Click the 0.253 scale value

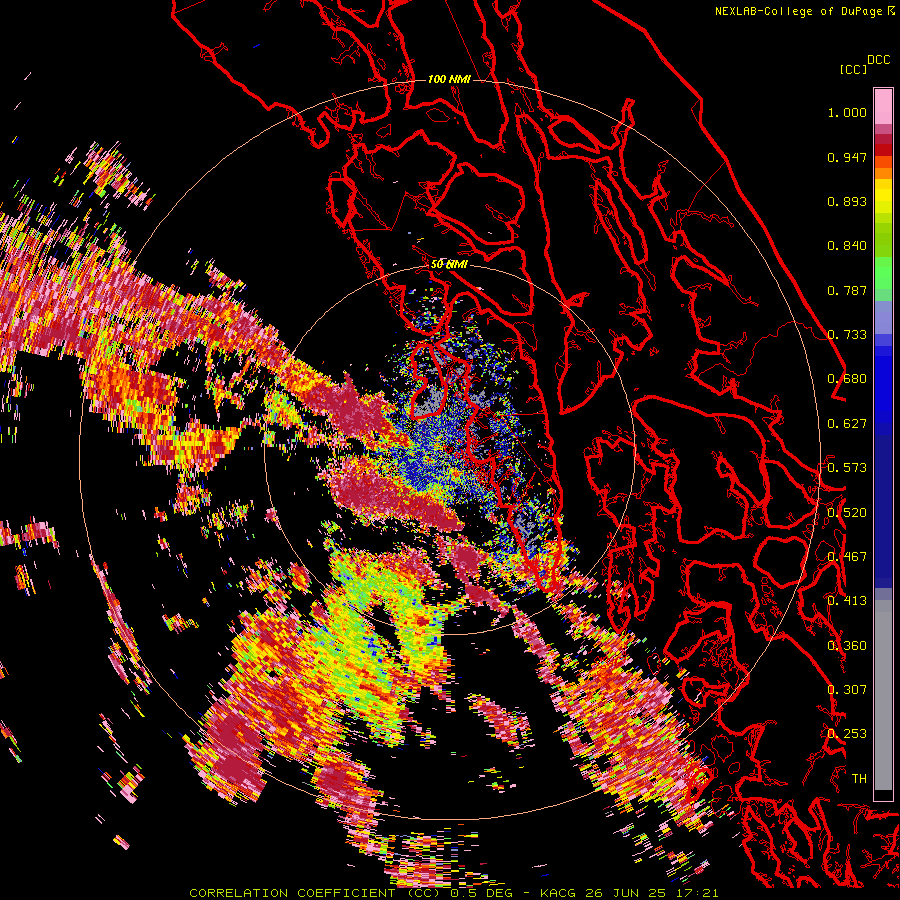point(847,734)
